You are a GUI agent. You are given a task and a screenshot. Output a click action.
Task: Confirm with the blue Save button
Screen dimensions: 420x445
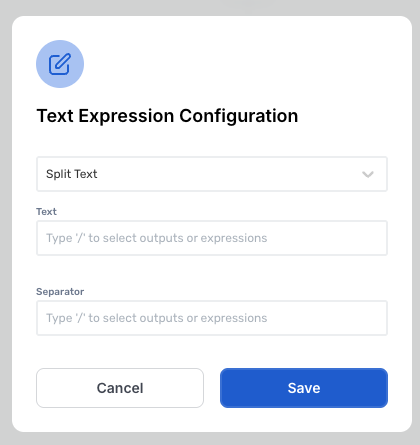tap(304, 388)
